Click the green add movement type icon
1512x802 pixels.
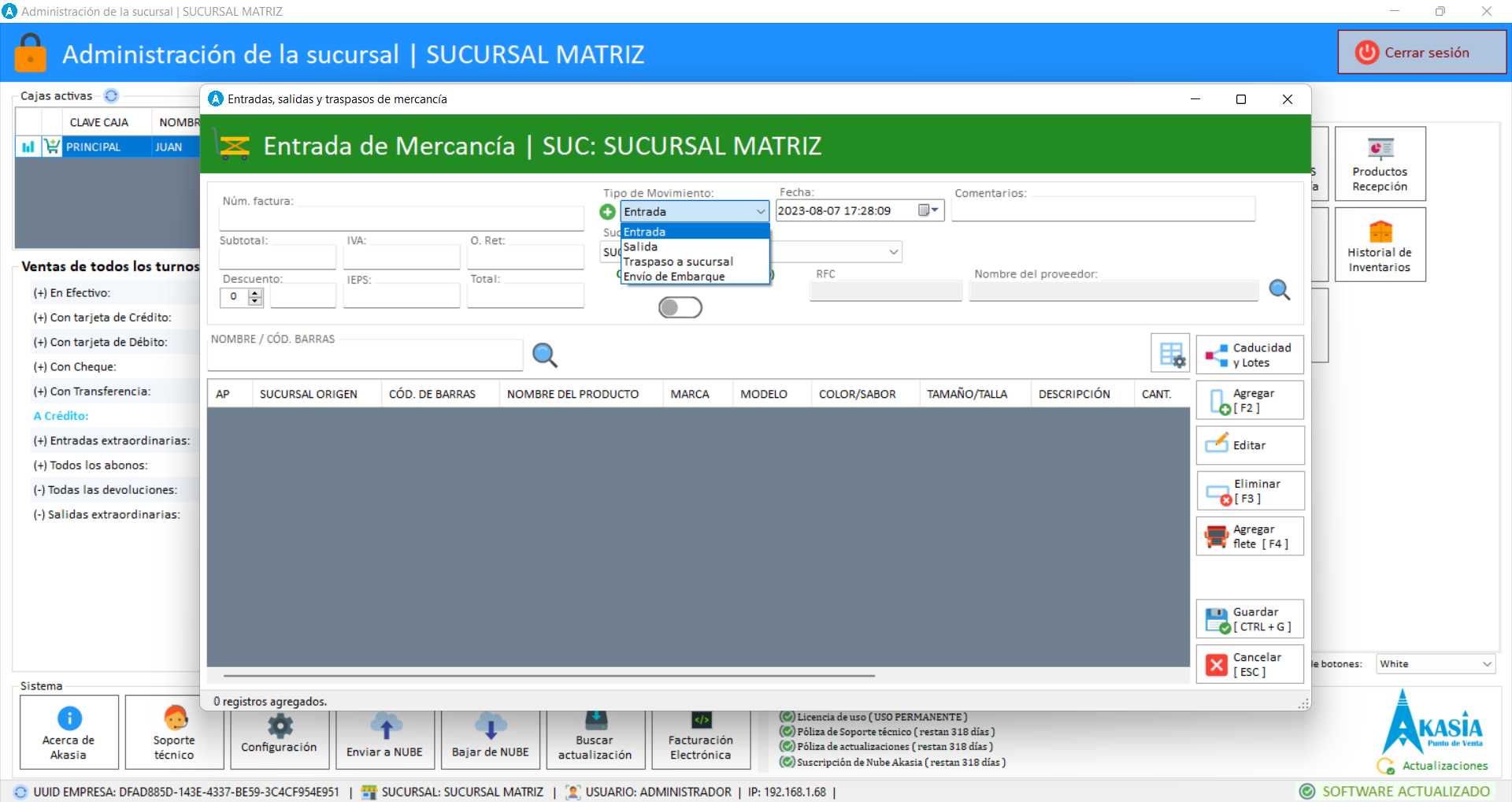tap(607, 212)
